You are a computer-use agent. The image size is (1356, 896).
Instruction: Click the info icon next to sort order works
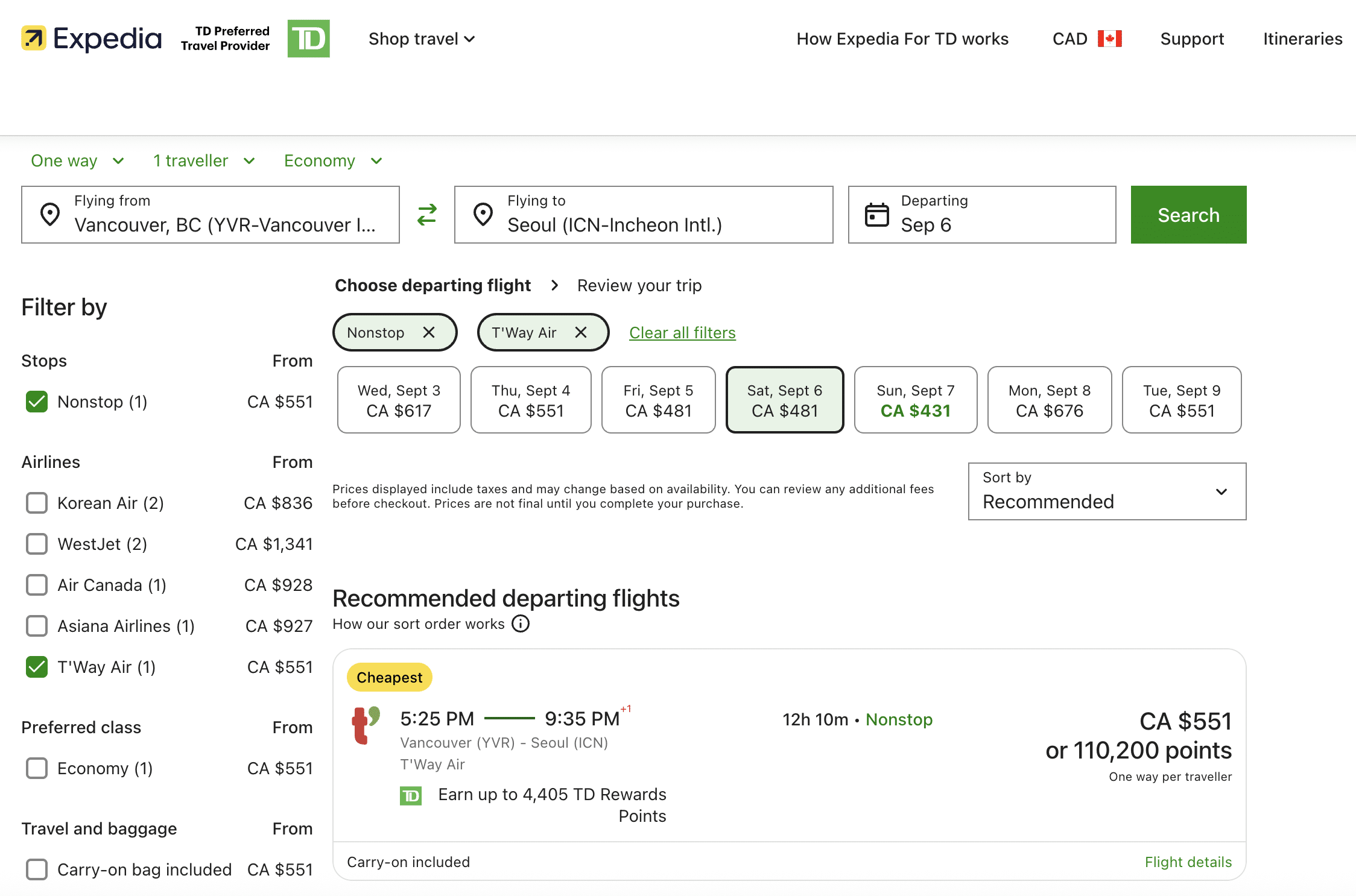coord(520,623)
